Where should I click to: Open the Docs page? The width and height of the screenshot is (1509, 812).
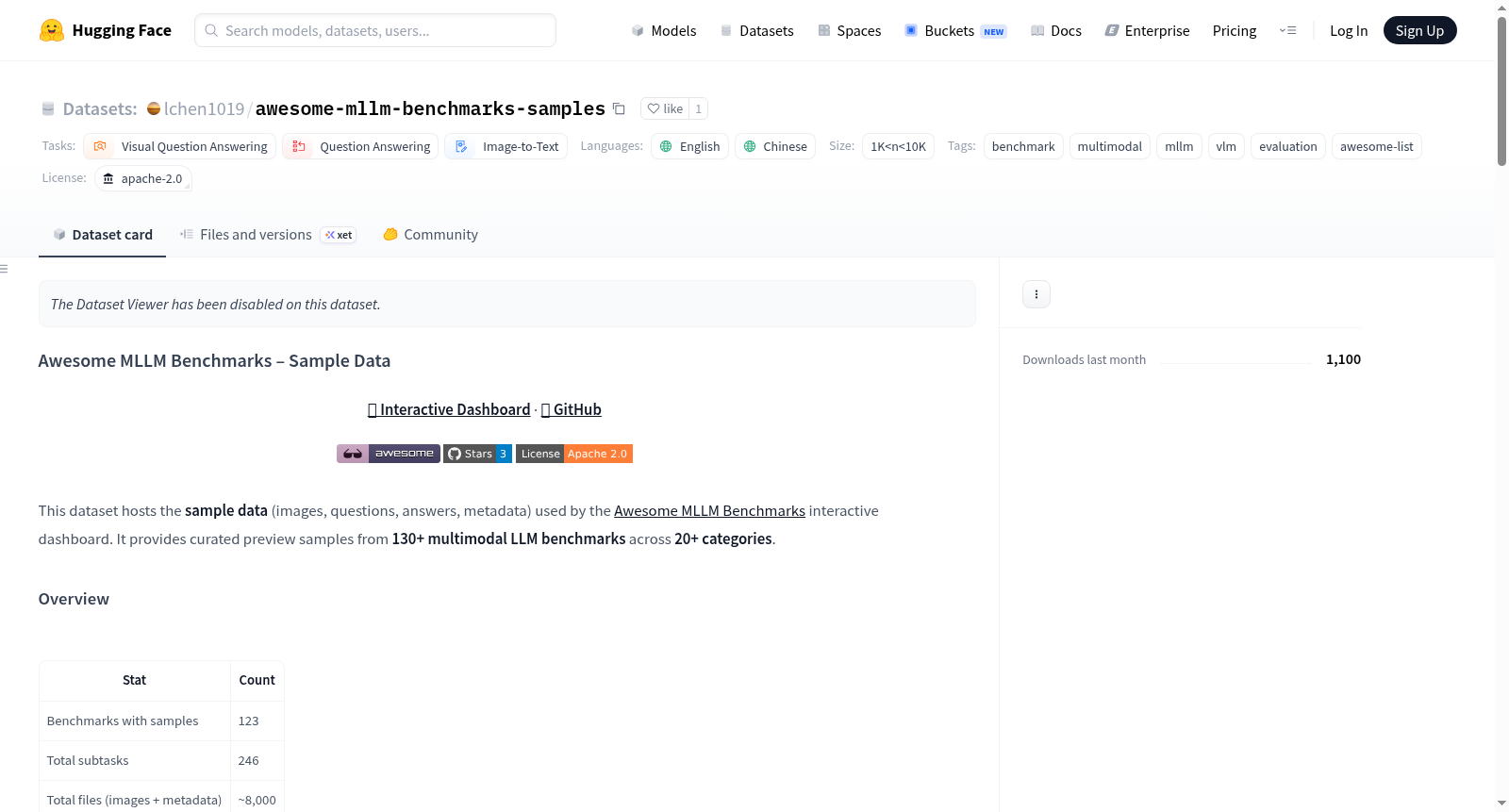1056,30
